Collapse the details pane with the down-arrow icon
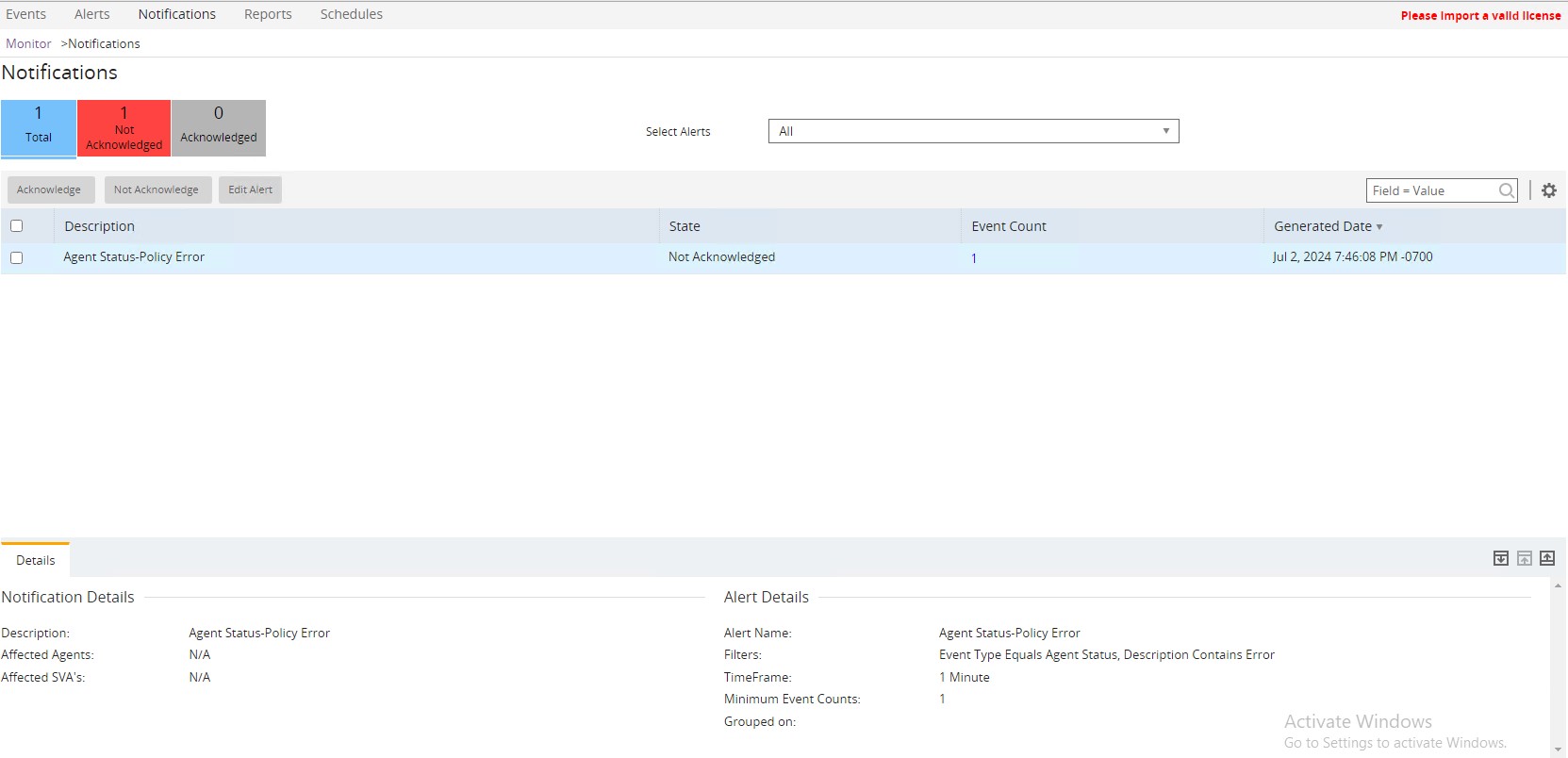 pos(1501,558)
